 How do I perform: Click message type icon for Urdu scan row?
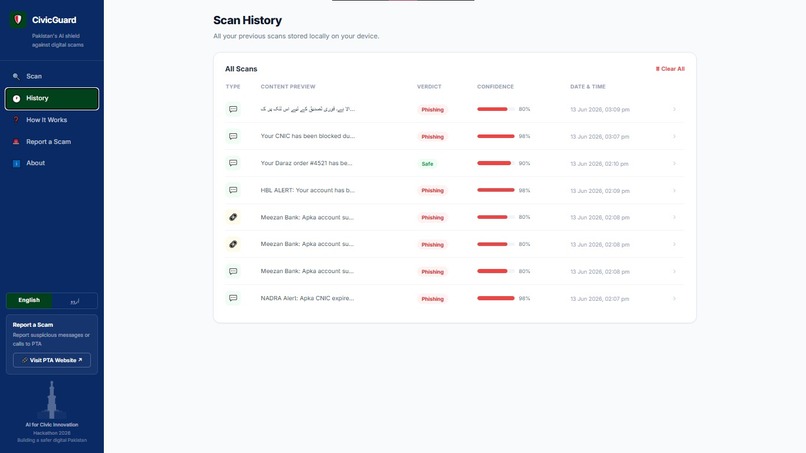(233, 109)
